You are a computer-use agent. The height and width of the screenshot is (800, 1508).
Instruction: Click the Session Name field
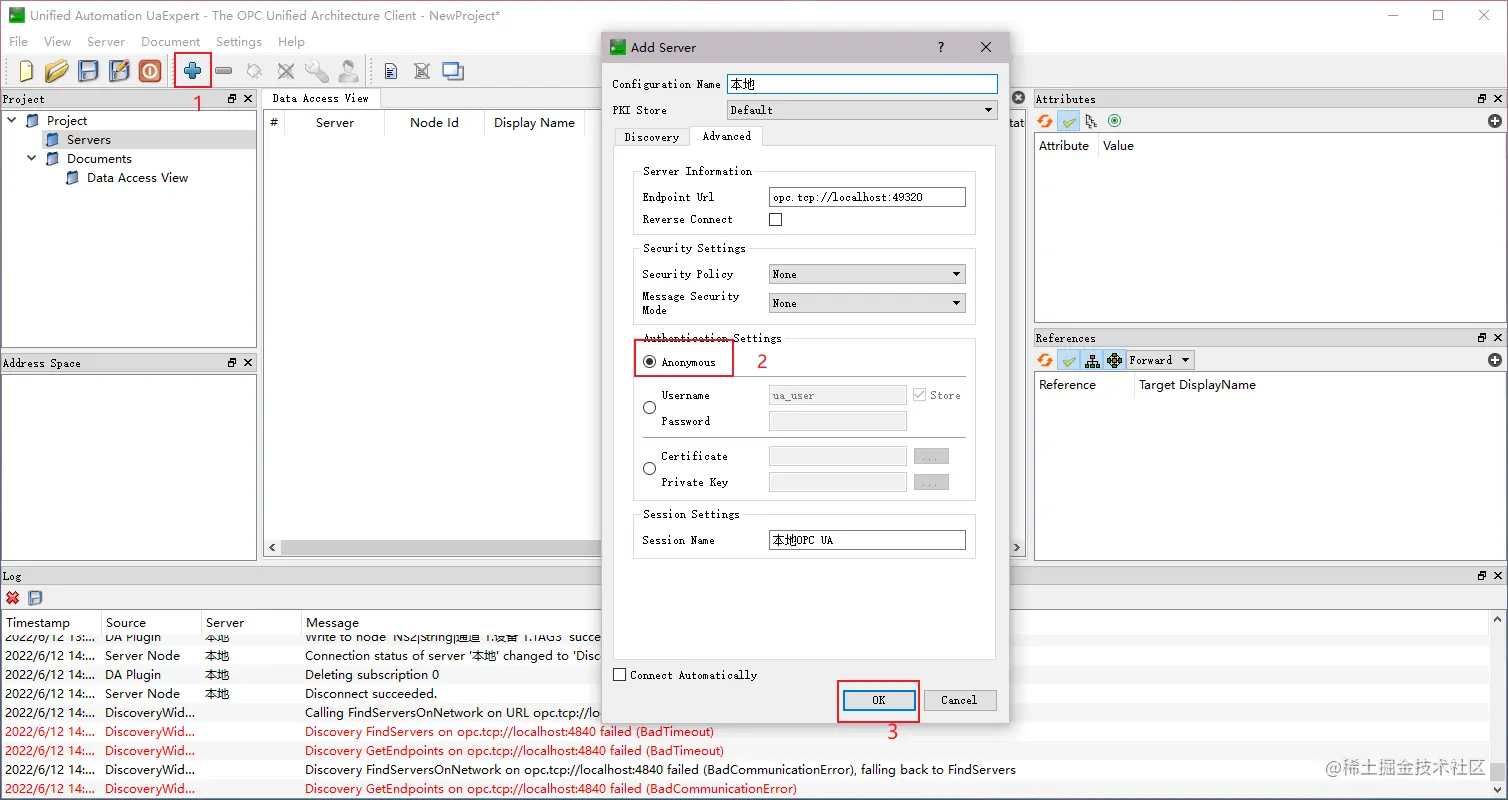click(867, 540)
